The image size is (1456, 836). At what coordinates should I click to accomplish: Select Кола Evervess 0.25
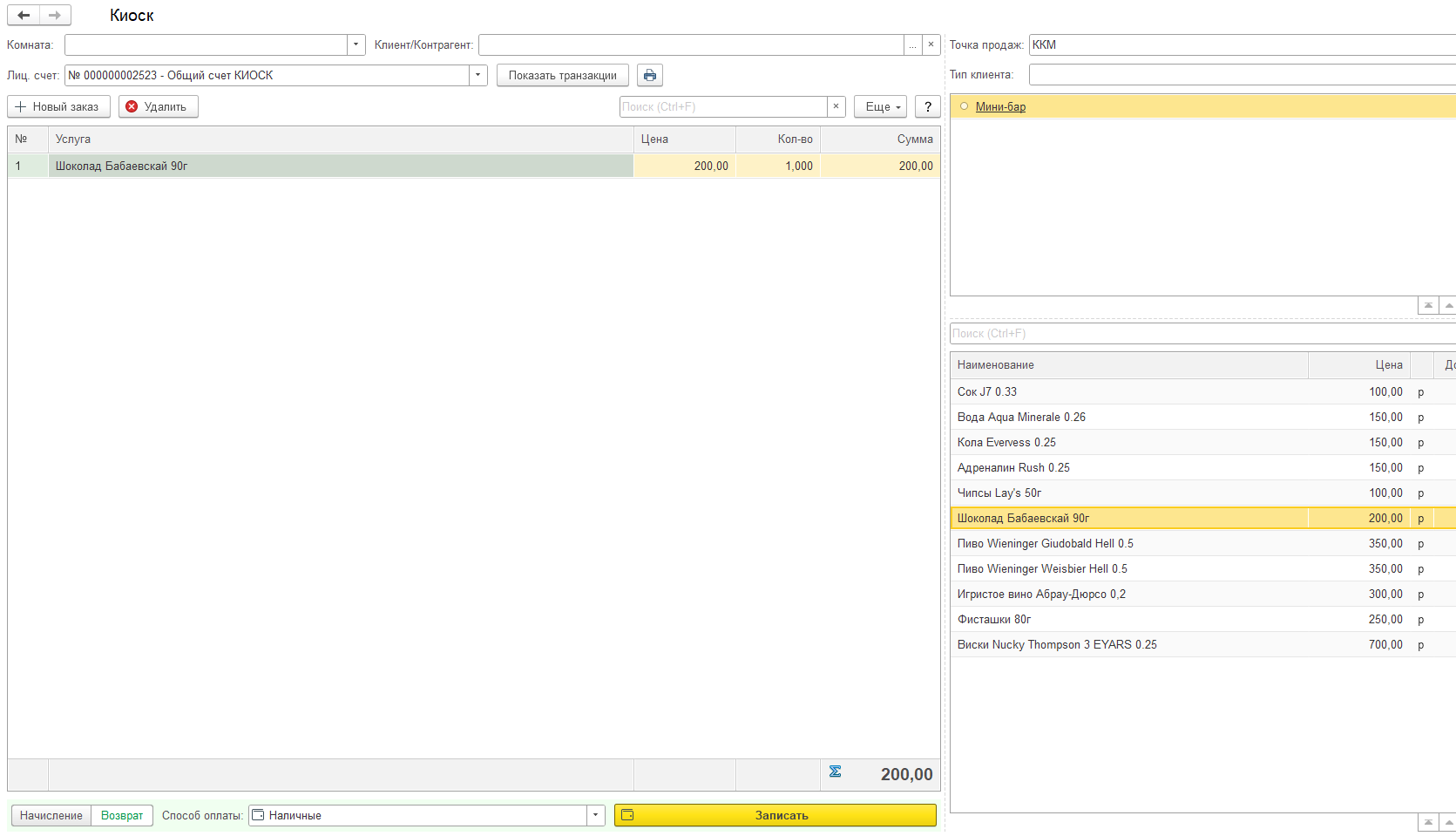tap(1202, 442)
